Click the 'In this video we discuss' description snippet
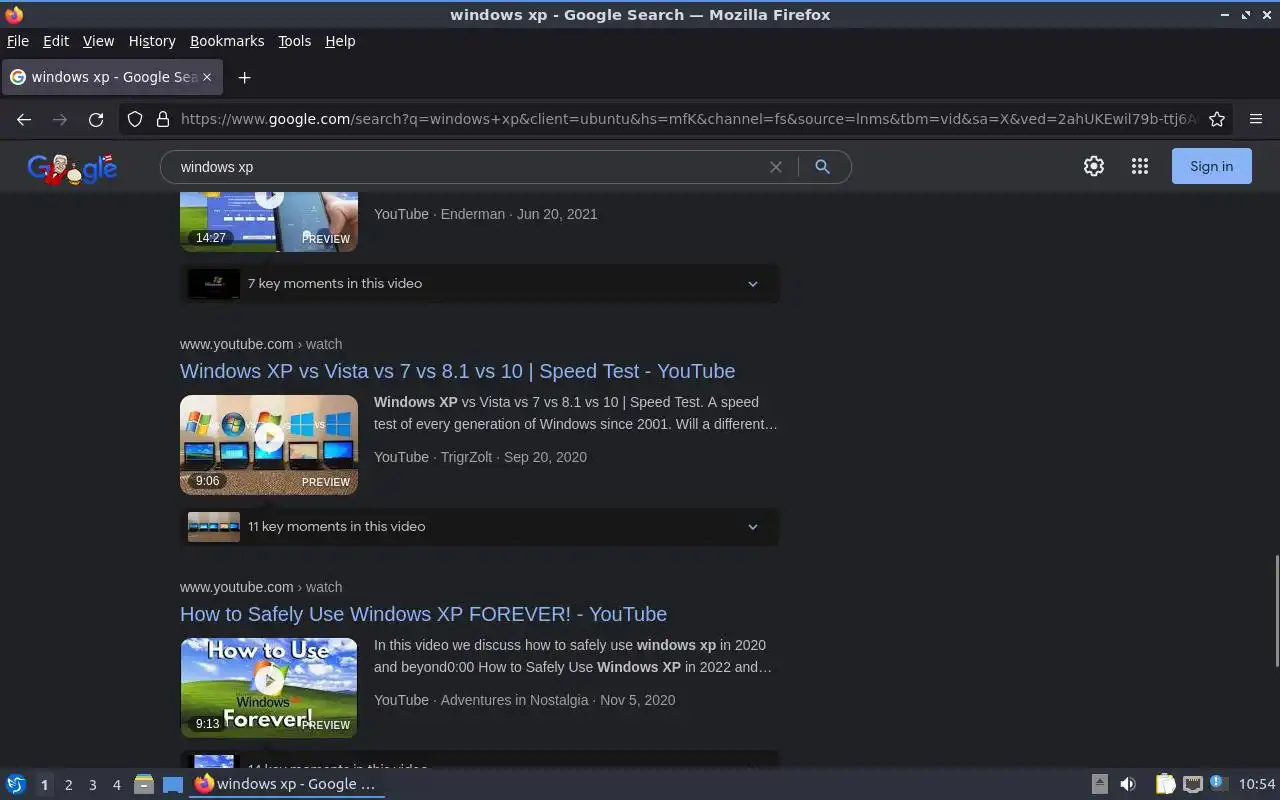 pos(573,656)
